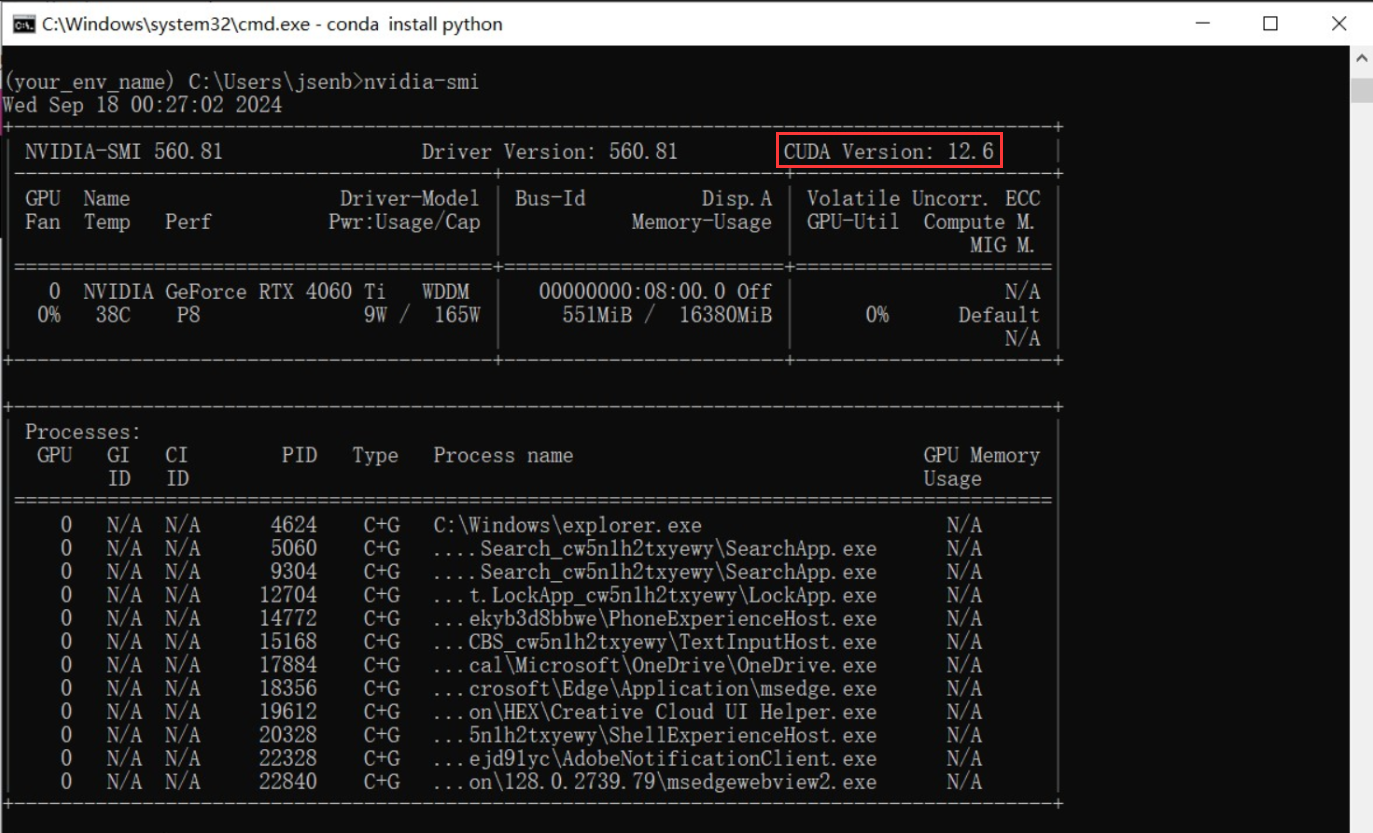
Task: Click the vertical scrollbar thumb
Action: pyautogui.click(x=1361, y=90)
